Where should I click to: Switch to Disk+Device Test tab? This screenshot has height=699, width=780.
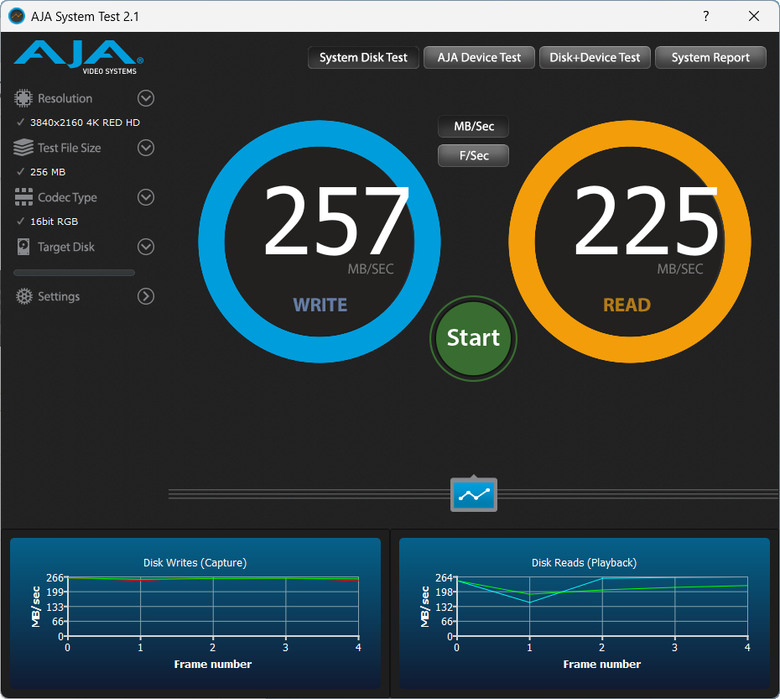(594, 58)
